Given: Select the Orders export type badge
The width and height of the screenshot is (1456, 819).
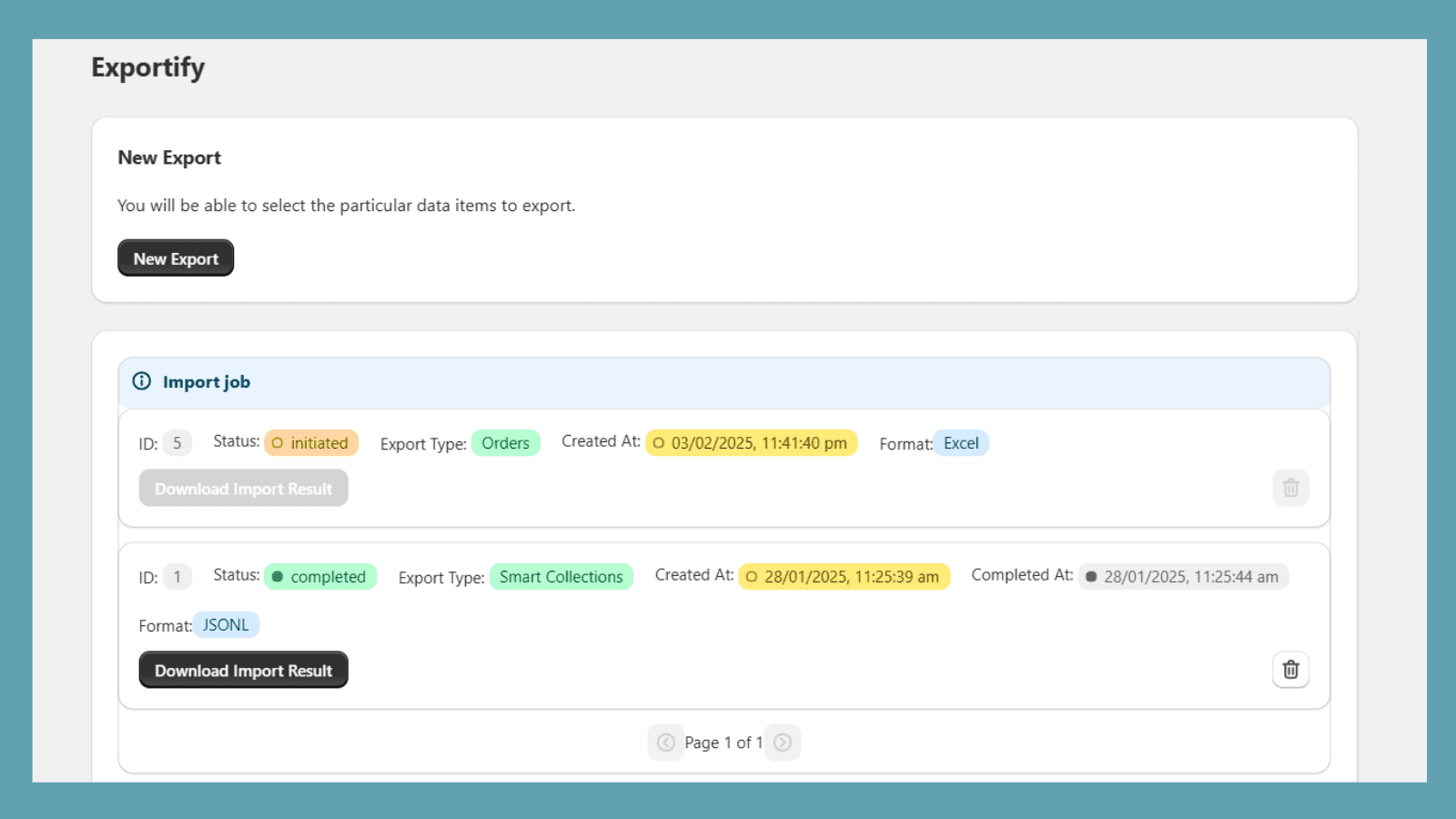Looking at the screenshot, I should [x=506, y=442].
